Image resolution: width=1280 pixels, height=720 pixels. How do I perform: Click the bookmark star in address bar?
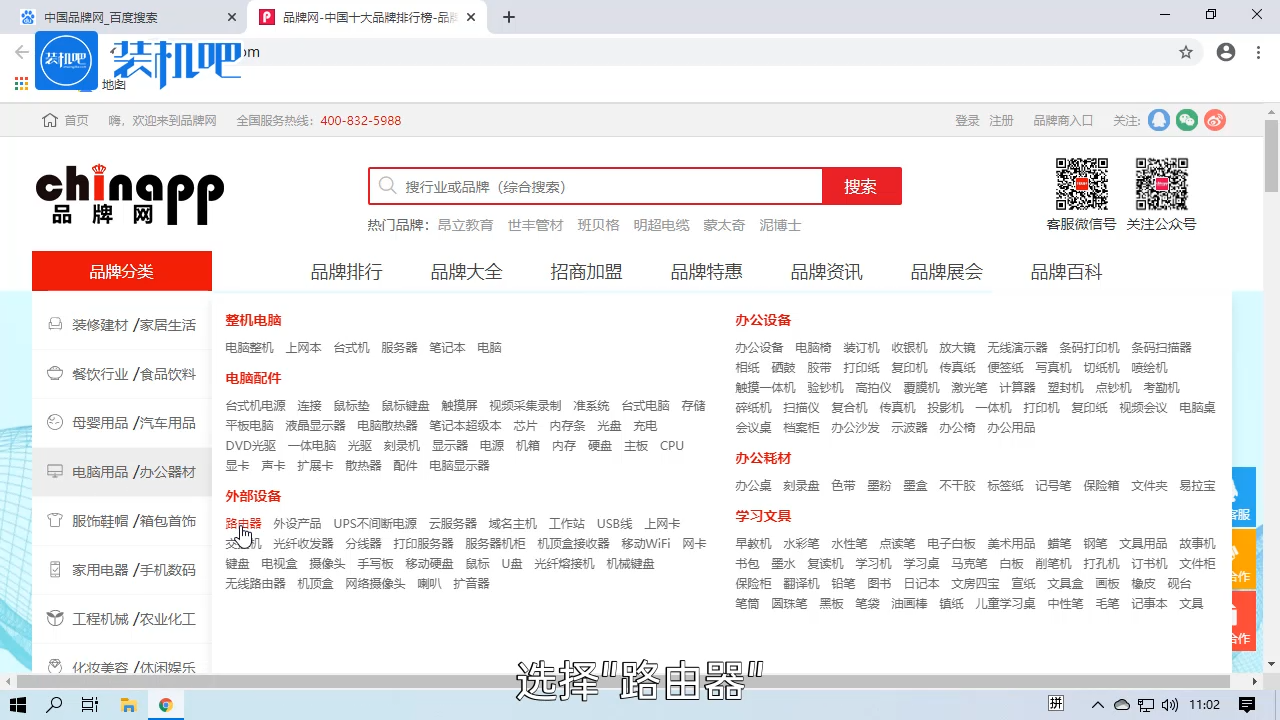(x=1186, y=51)
